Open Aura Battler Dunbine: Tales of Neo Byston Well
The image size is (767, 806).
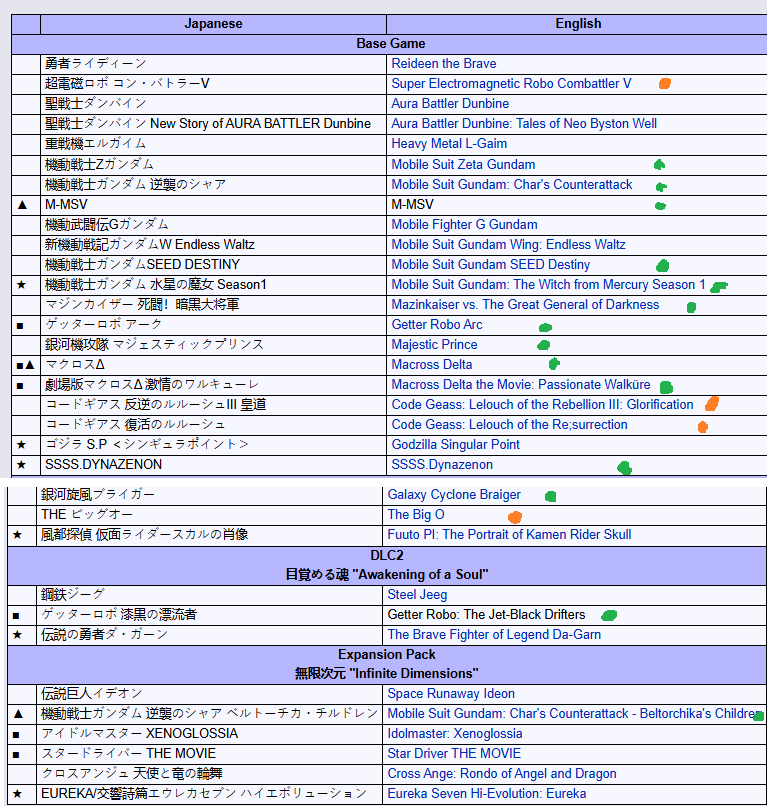(524, 124)
